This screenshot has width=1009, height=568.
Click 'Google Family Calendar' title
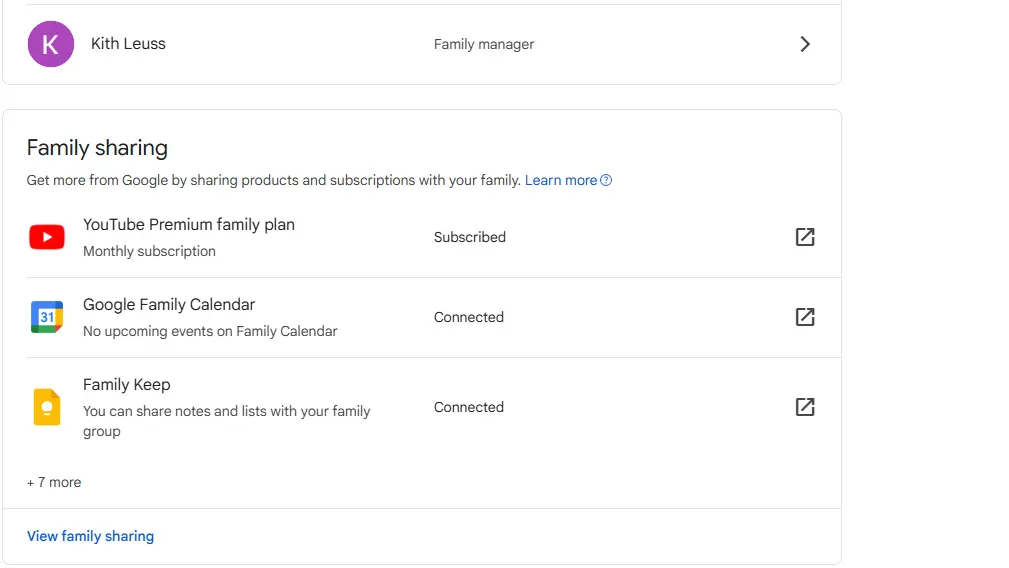[x=169, y=304]
